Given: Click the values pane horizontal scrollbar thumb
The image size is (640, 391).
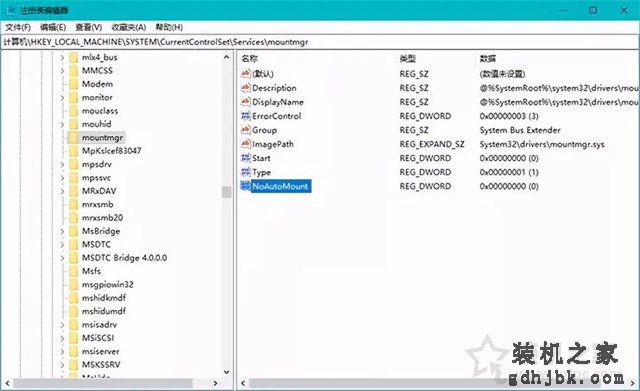Looking at the screenshot, I should (424, 383).
